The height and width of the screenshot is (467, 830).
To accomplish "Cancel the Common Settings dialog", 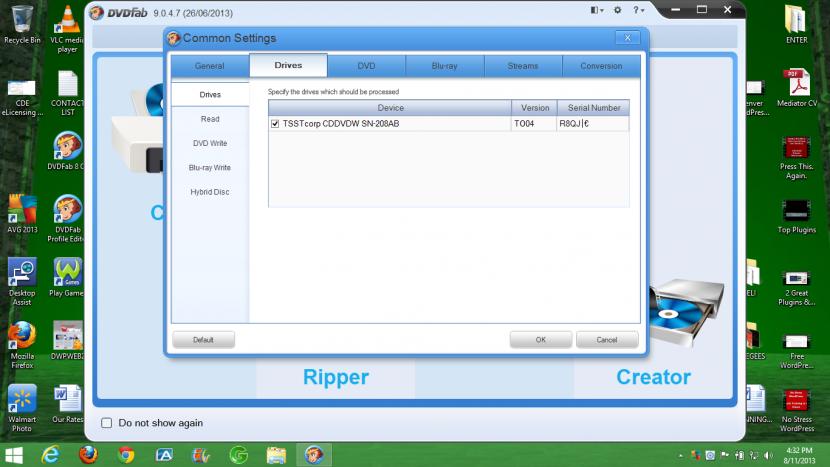I will [607, 340].
